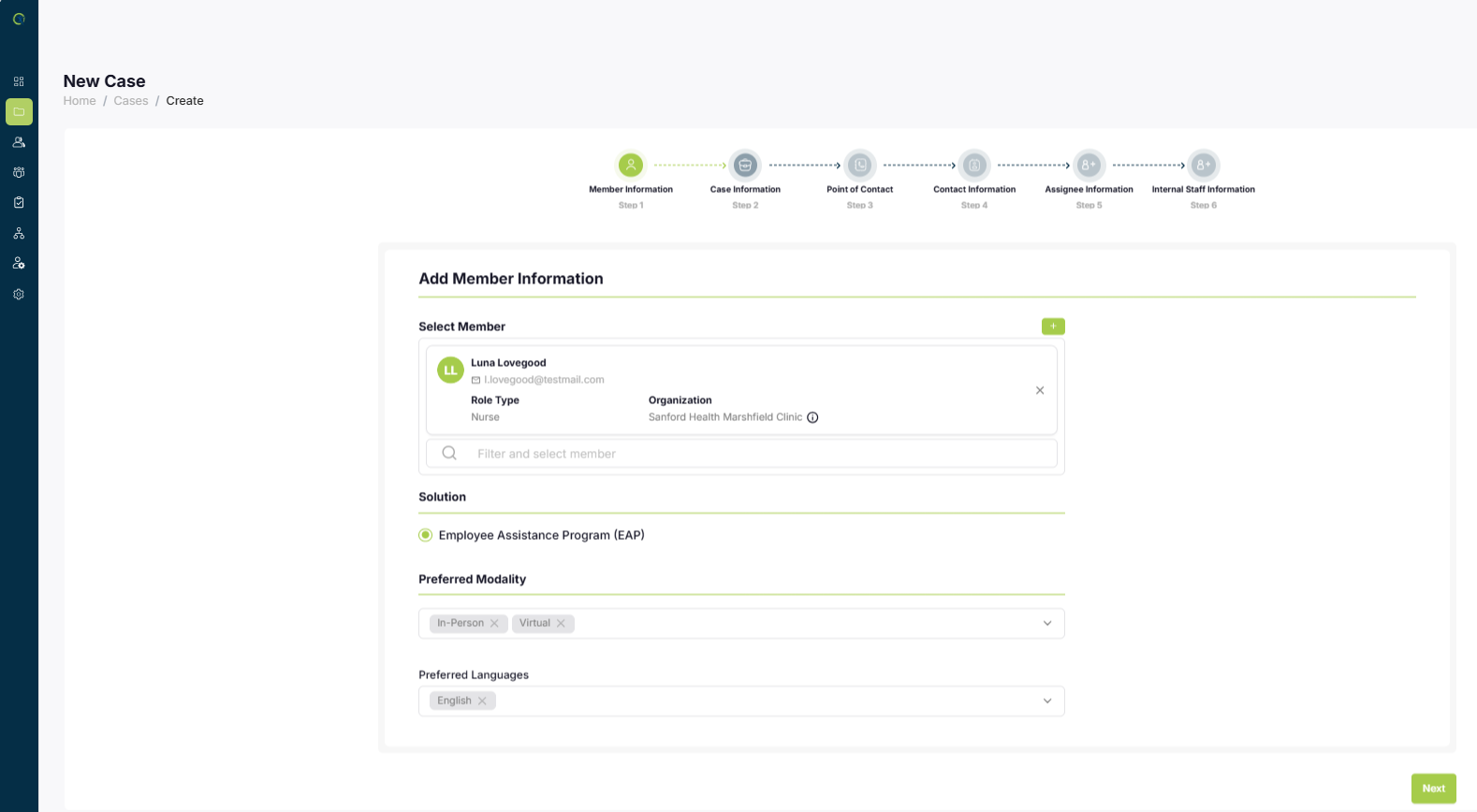Viewport: 1477px width, 812px height.
Task: Select Employee Assistance Program (EAP) radio button
Action: pyautogui.click(x=426, y=535)
